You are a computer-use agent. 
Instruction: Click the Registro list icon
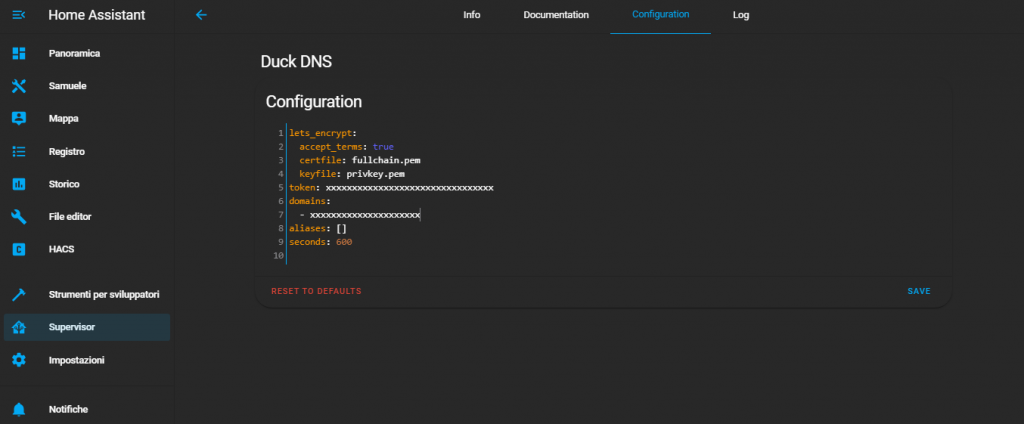point(19,152)
